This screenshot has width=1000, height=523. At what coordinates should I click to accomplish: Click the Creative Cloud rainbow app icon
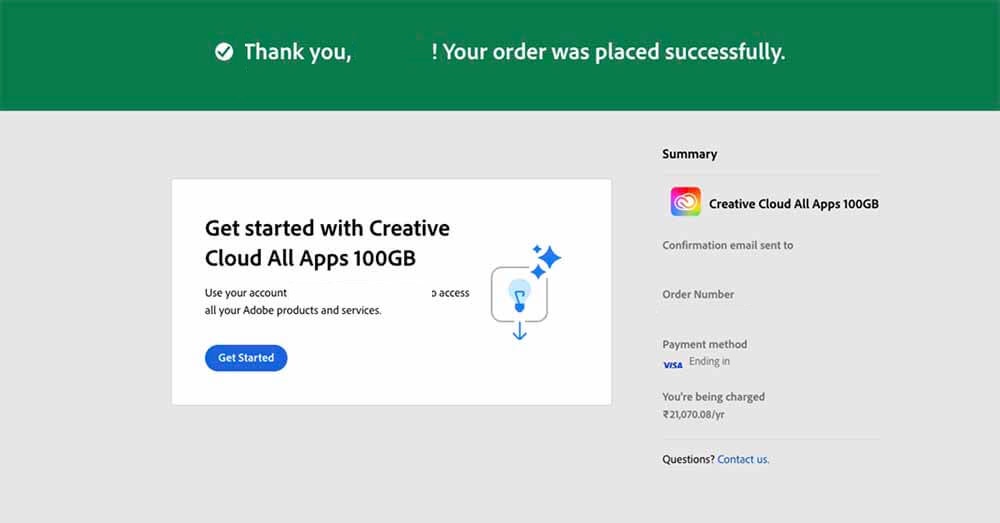click(x=685, y=203)
